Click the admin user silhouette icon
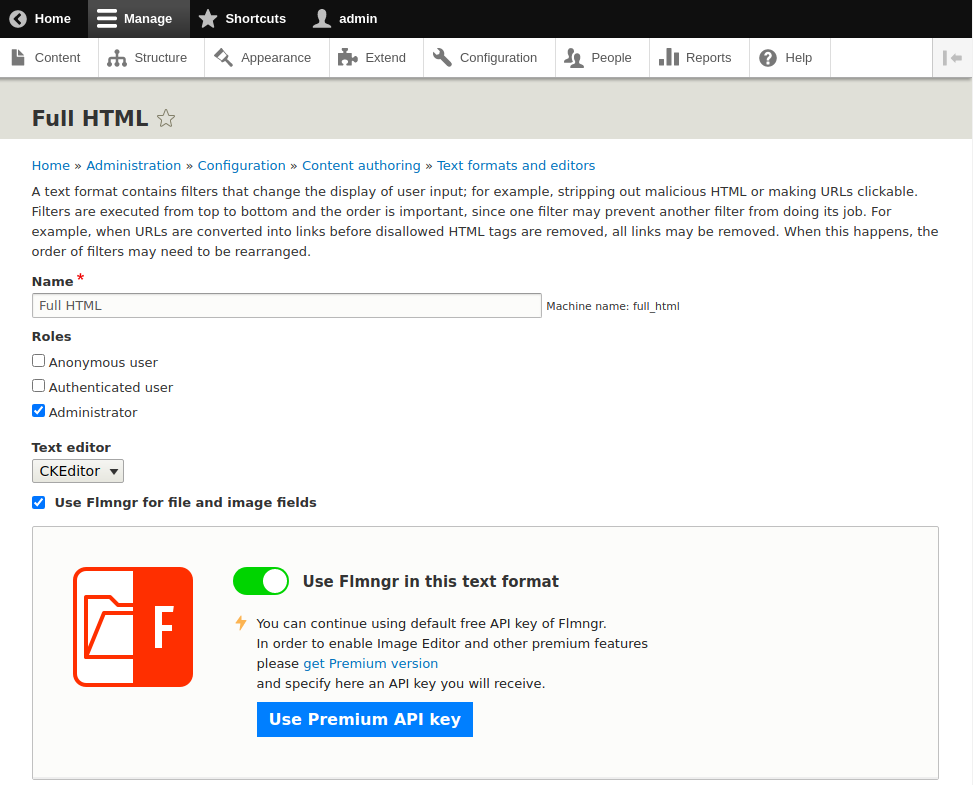973x785 pixels. 321,19
